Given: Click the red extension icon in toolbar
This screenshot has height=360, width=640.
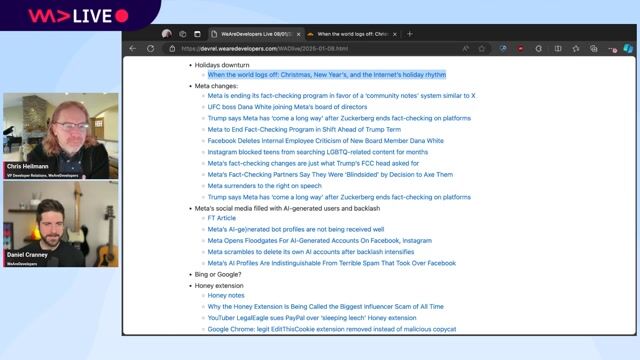Looking at the screenshot, I should [x=520, y=49].
